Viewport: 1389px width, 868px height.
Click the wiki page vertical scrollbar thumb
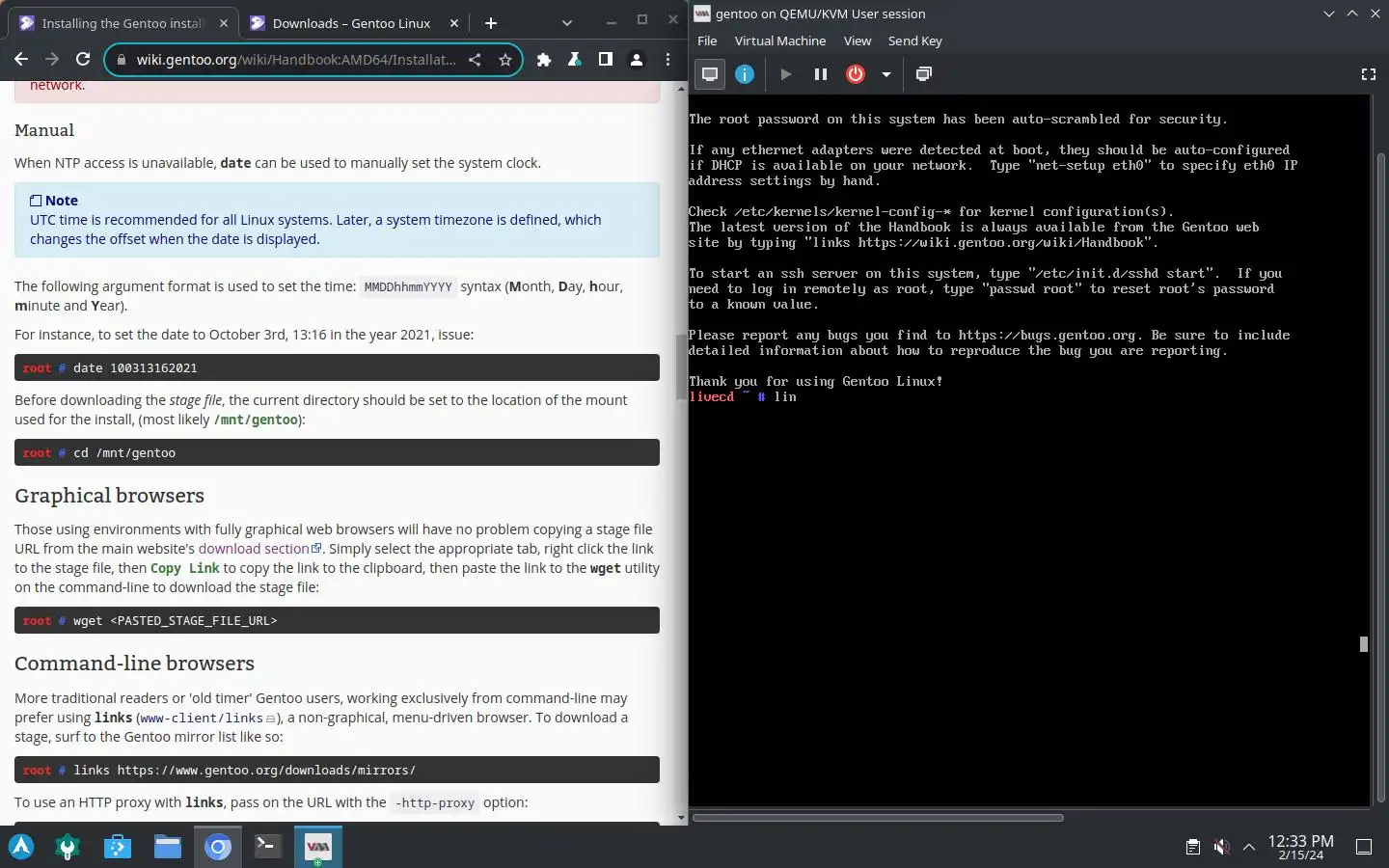click(681, 366)
